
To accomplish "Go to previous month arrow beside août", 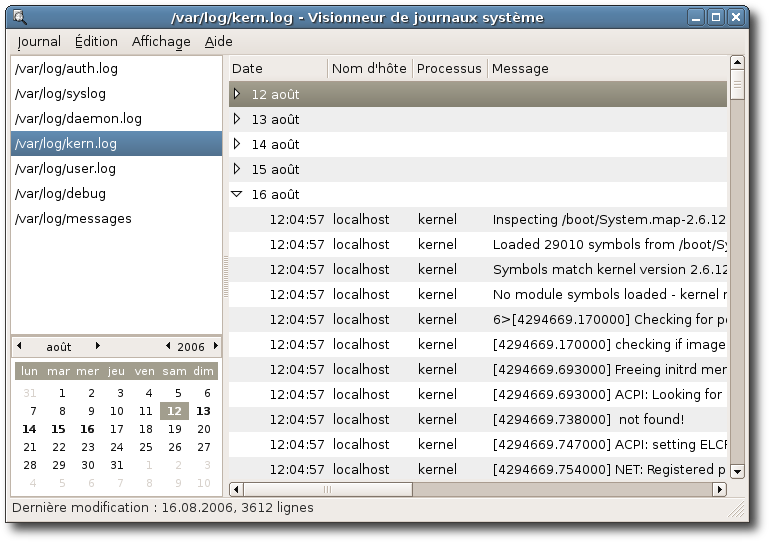I will tap(20, 346).
